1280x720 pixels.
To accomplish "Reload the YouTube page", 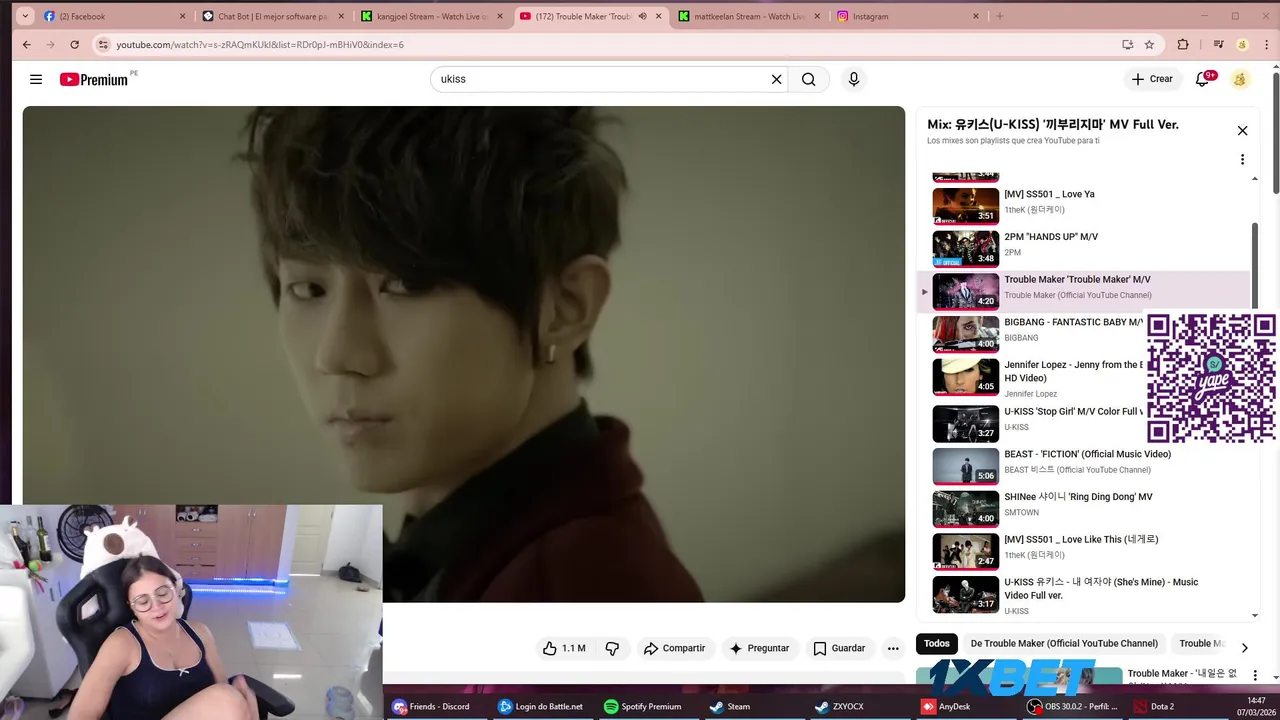I will pos(74,44).
